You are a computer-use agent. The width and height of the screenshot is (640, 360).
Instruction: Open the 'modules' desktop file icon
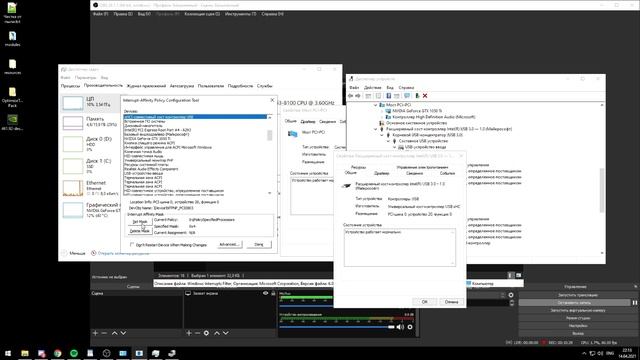click(13, 39)
